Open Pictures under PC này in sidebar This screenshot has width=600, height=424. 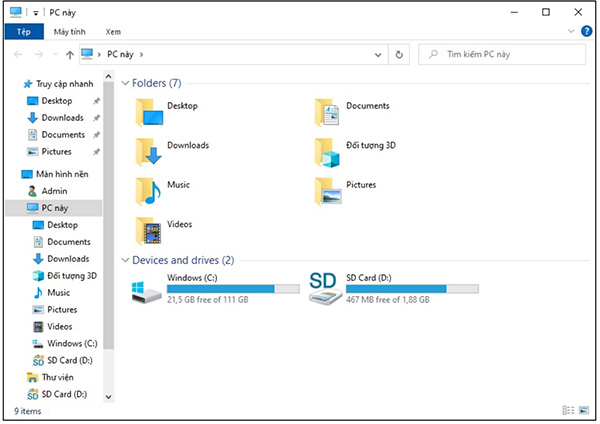(x=55, y=310)
